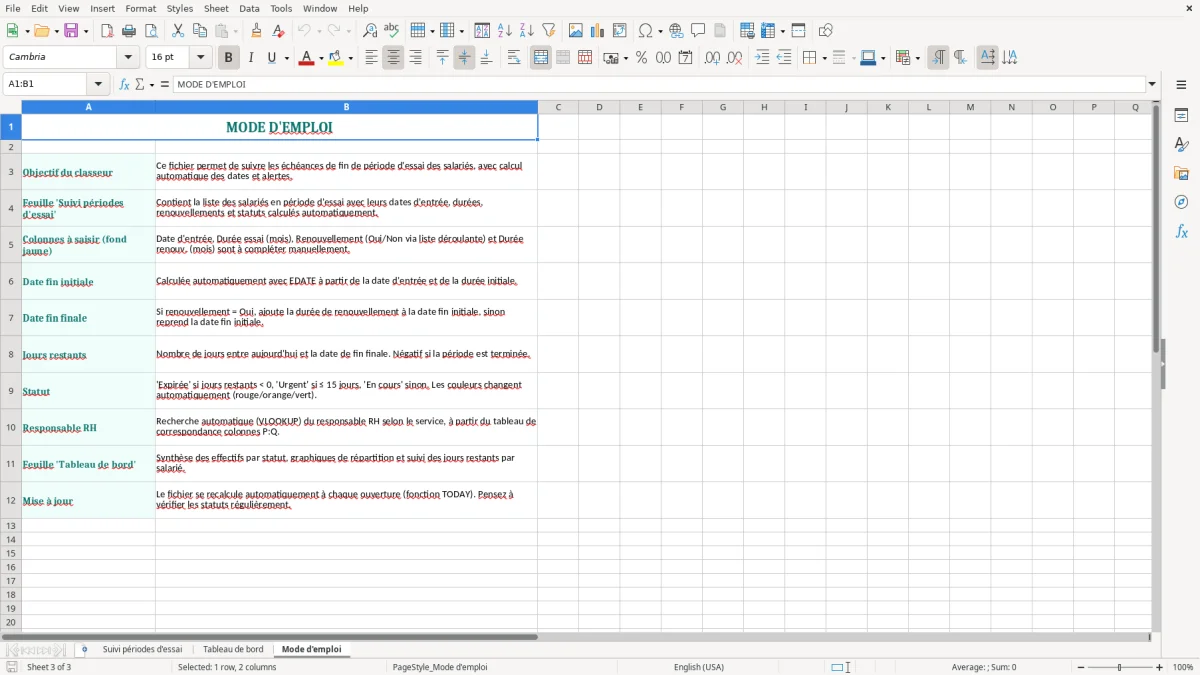Toggle Wrap Text
1200x675 pixels.
pyautogui.click(x=514, y=58)
